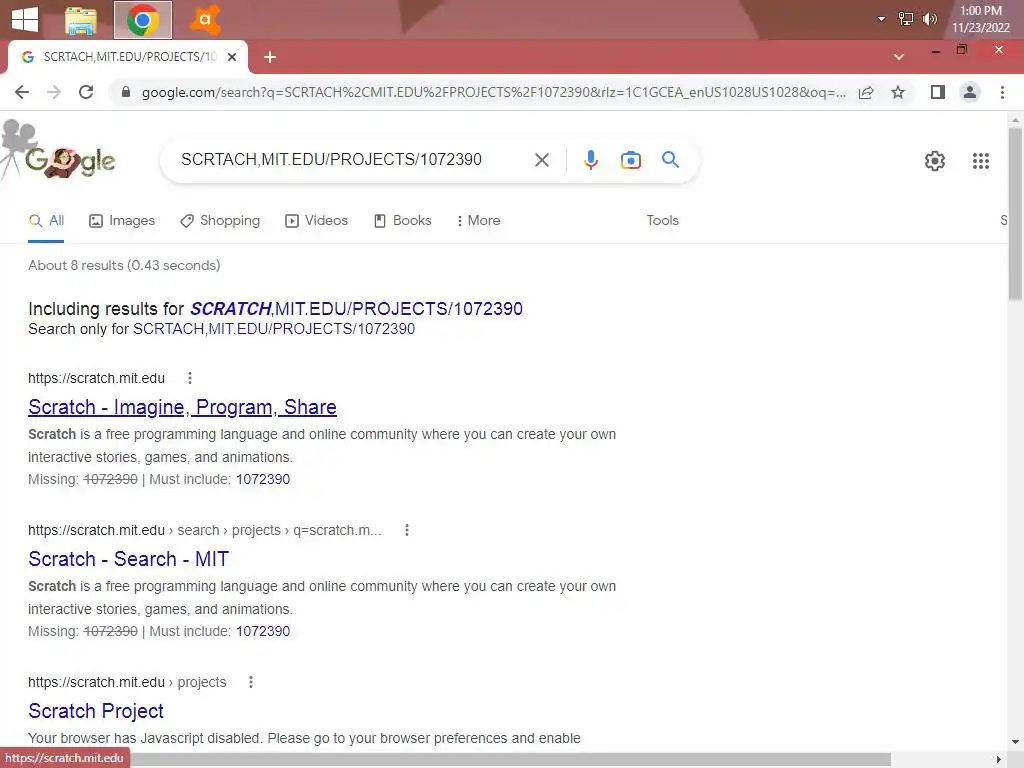Start a search by voice
The width and height of the screenshot is (1024, 768).
[x=590, y=160]
